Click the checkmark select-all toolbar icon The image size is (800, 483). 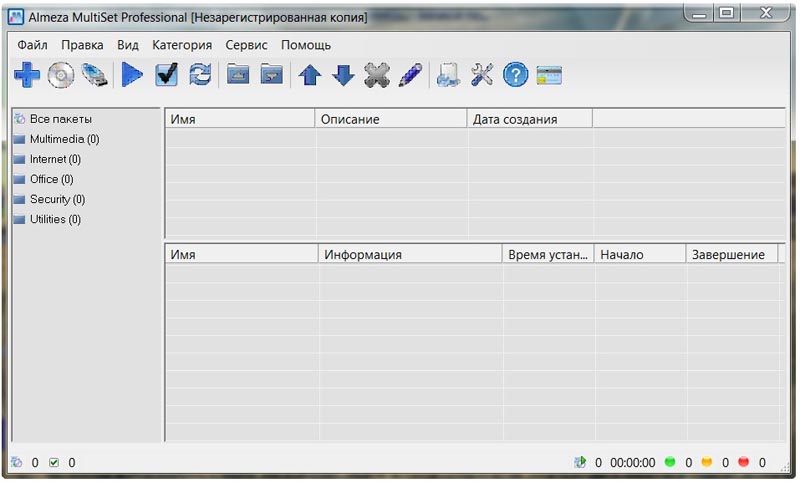(167, 75)
